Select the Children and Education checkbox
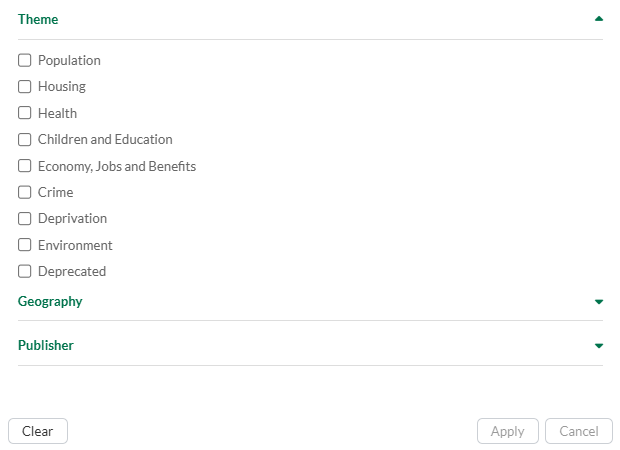This screenshot has width=620, height=450. pos(25,140)
